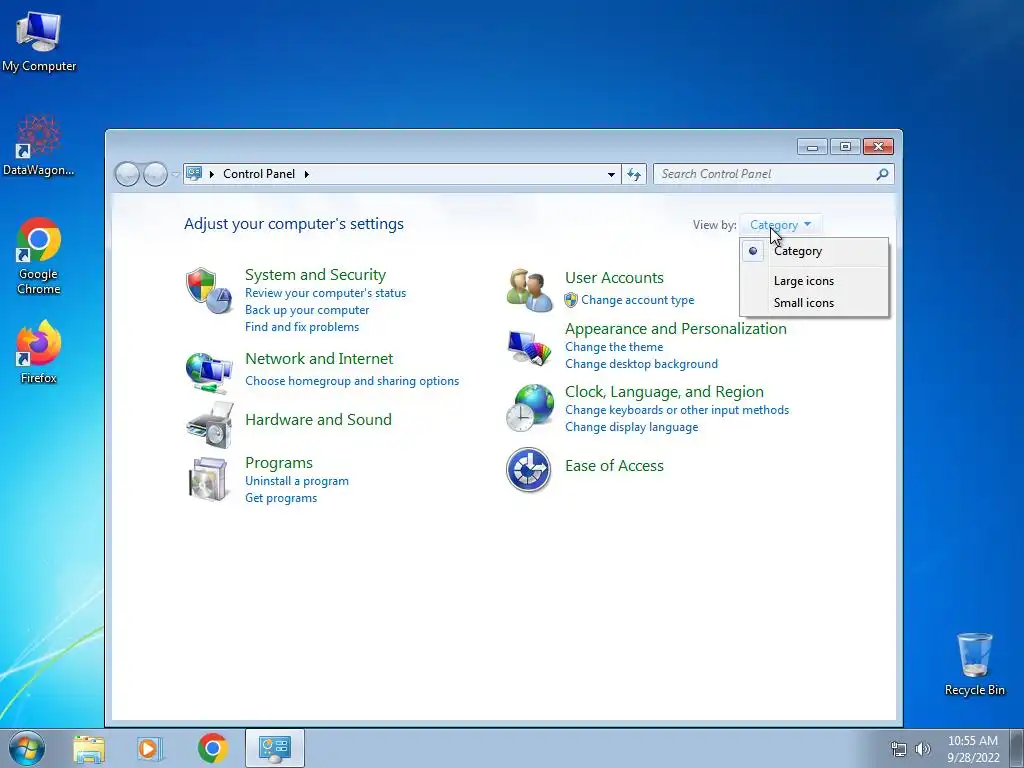This screenshot has height=768, width=1024.
Task: Select the Recycle Bin desktop icon
Action: click(x=974, y=664)
